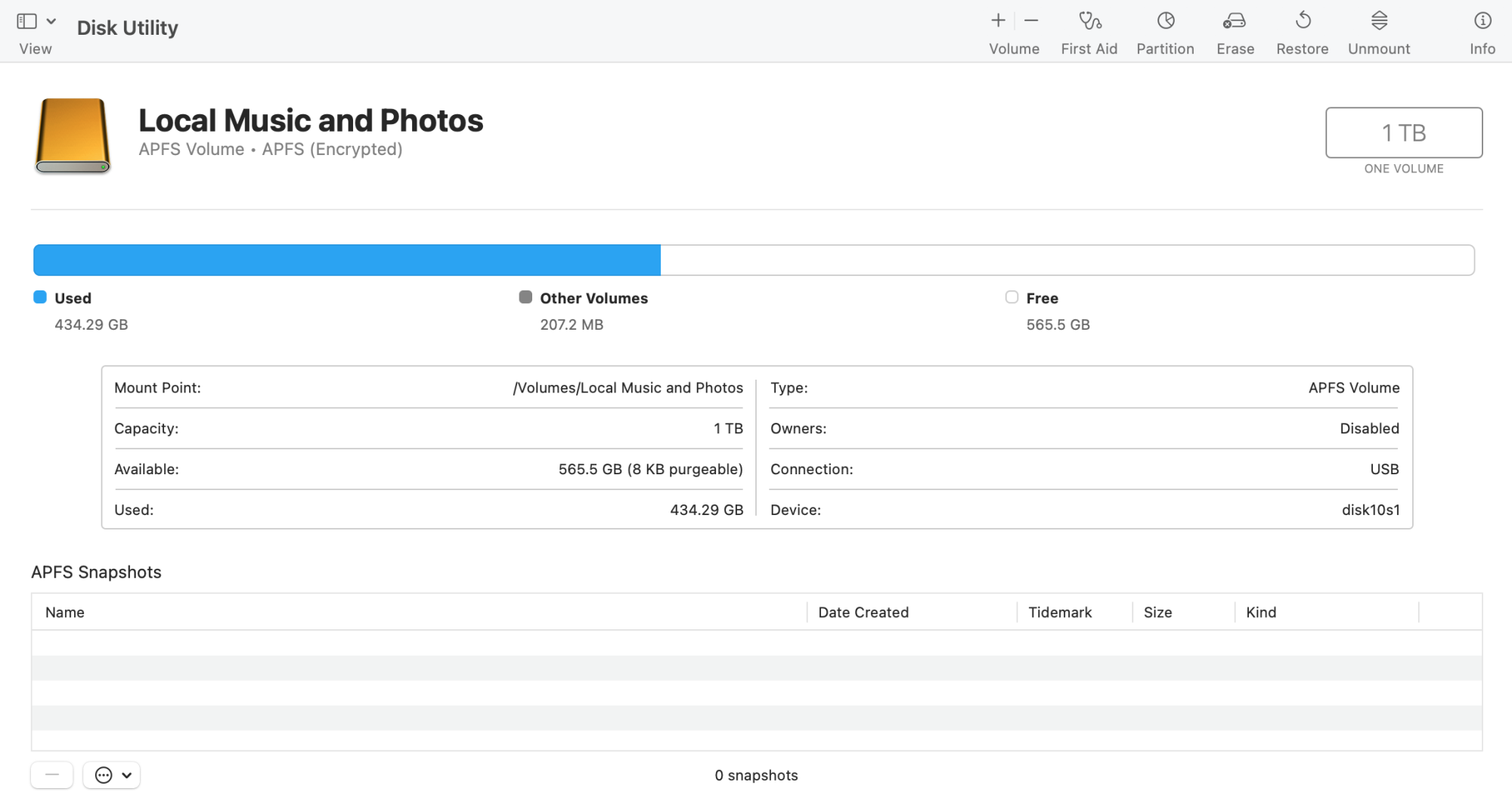
Task: Click the APFS (Encrypted) subtitle text
Action: coord(332,149)
